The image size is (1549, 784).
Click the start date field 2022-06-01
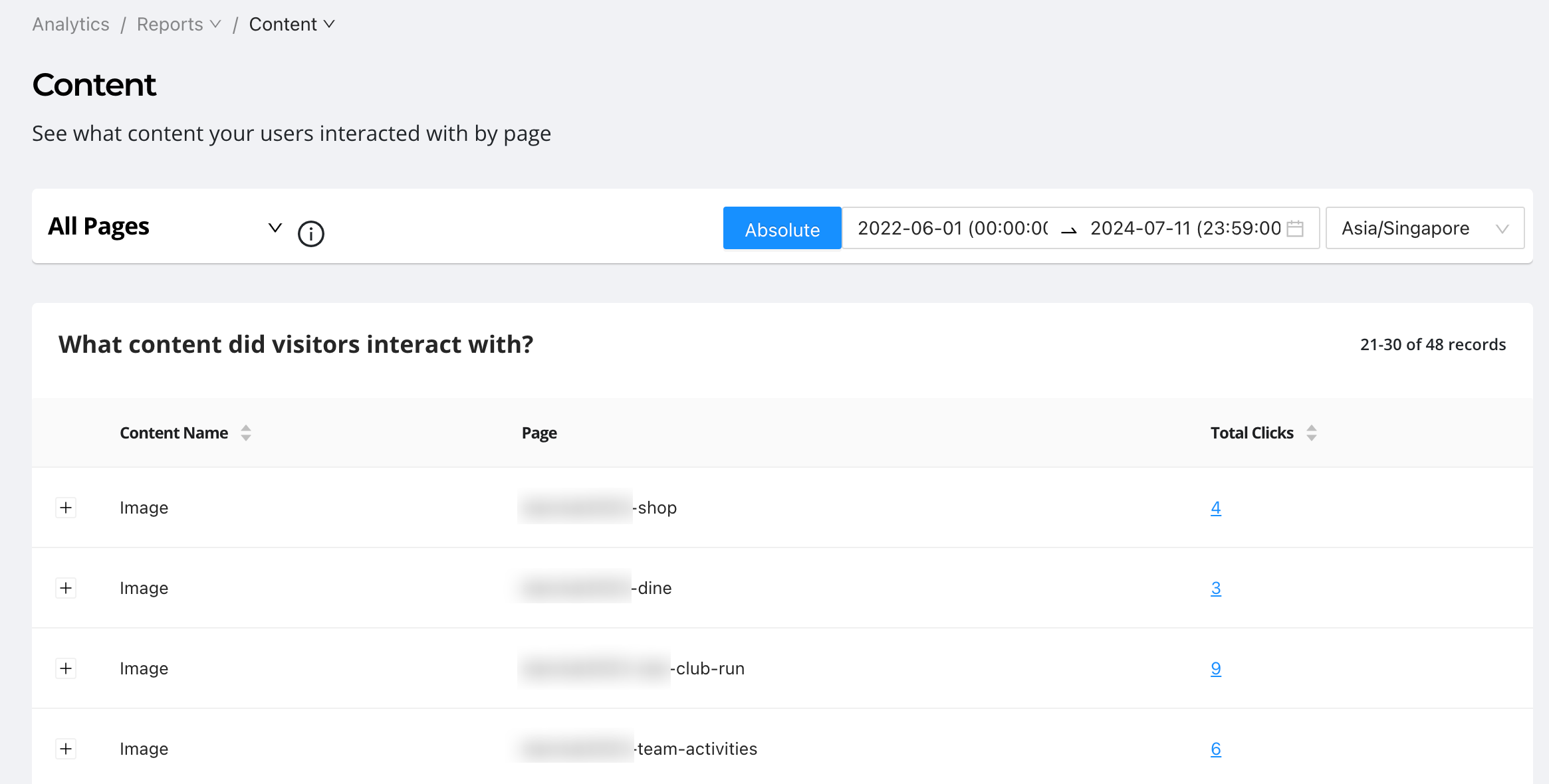coord(952,229)
